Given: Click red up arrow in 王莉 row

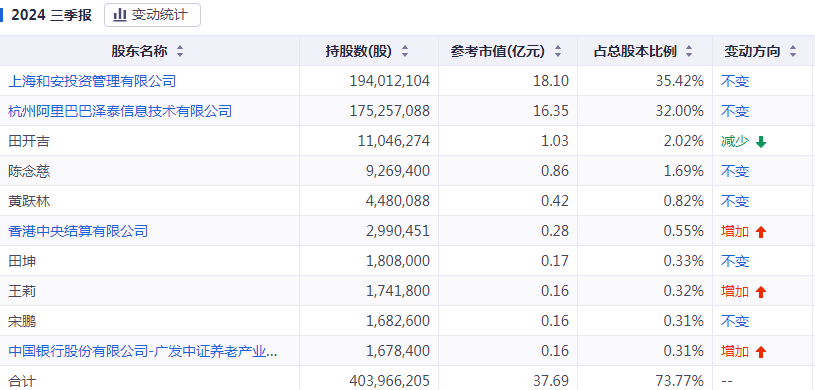Looking at the screenshot, I should click(x=760, y=292).
